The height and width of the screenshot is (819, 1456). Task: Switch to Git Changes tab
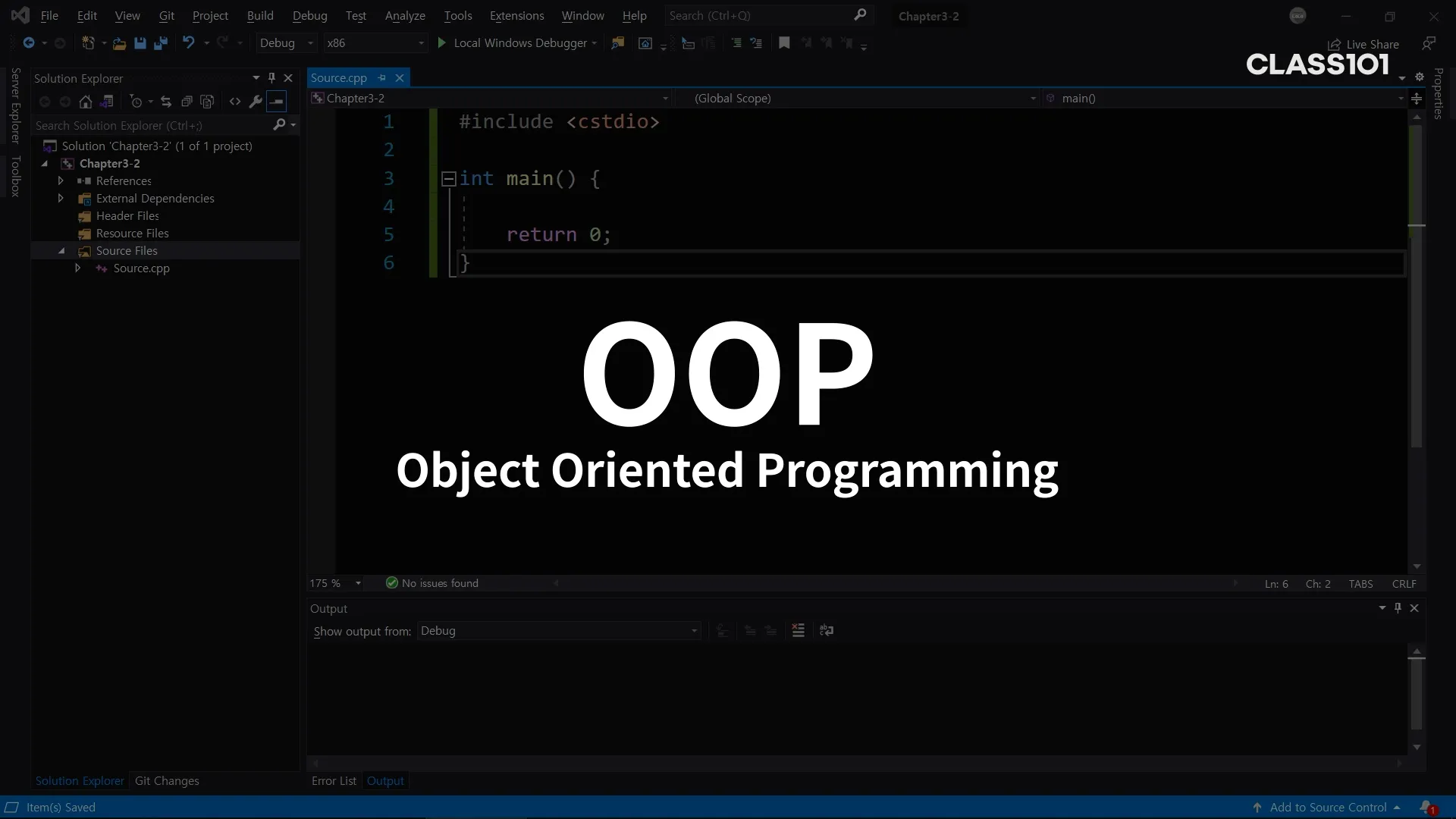[167, 781]
